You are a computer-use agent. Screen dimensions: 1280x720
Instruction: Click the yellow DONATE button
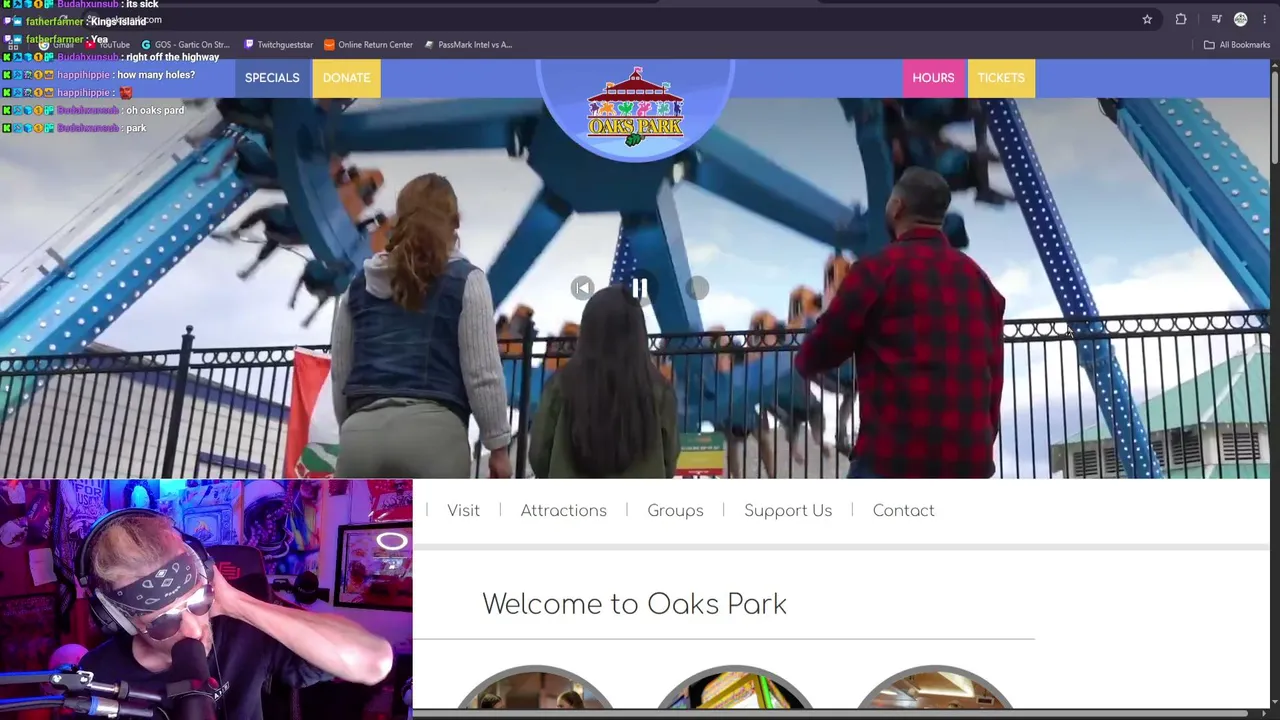point(346,78)
